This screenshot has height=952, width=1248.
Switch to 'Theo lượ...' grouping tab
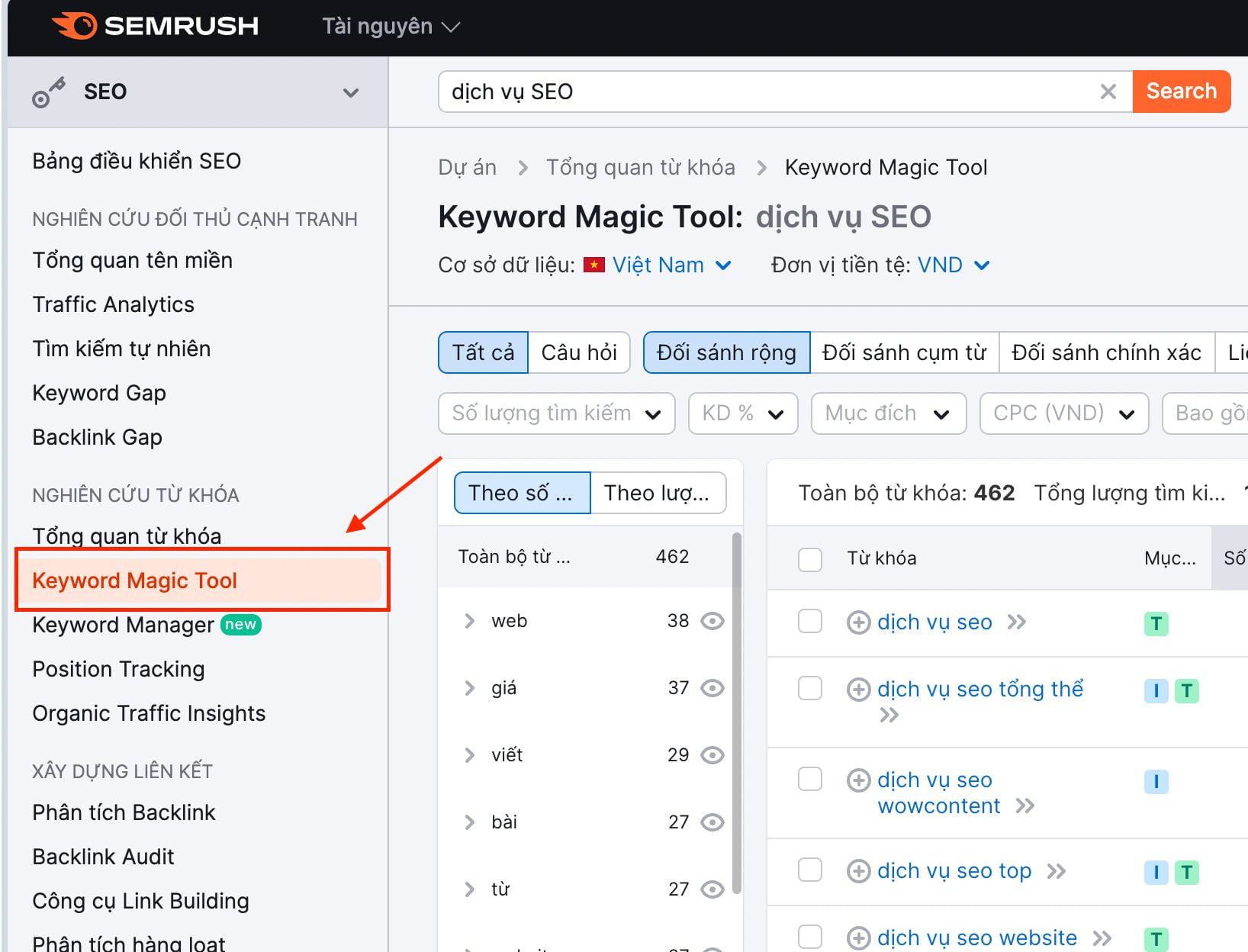[x=658, y=493]
